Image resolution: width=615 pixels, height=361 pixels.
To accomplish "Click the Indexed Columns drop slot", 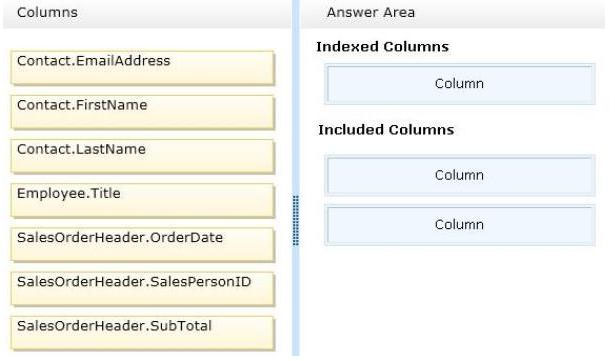I will pos(460,84).
